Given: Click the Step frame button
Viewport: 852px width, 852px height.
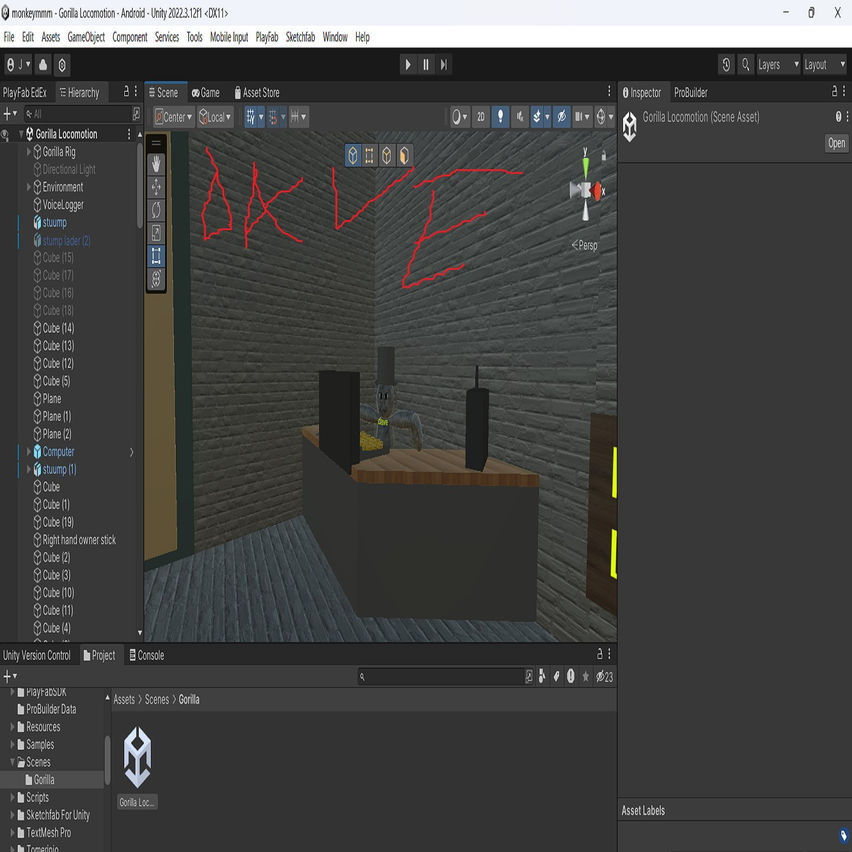Looking at the screenshot, I should tap(444, 65).
